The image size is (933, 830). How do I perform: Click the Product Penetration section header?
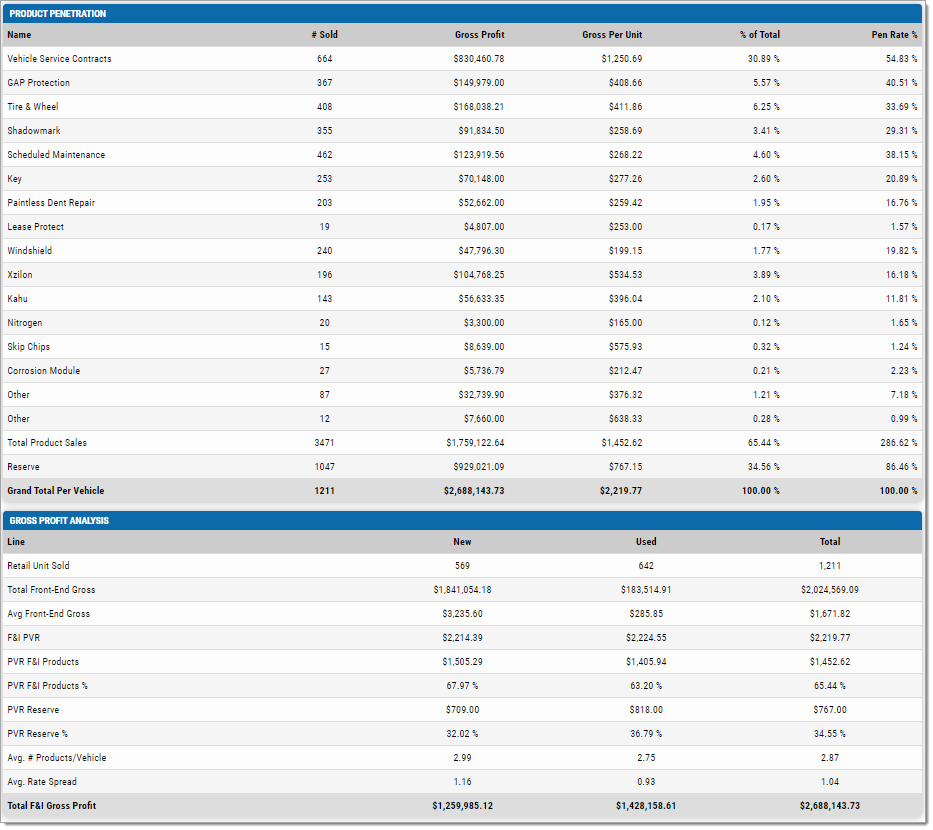(462, 14)
